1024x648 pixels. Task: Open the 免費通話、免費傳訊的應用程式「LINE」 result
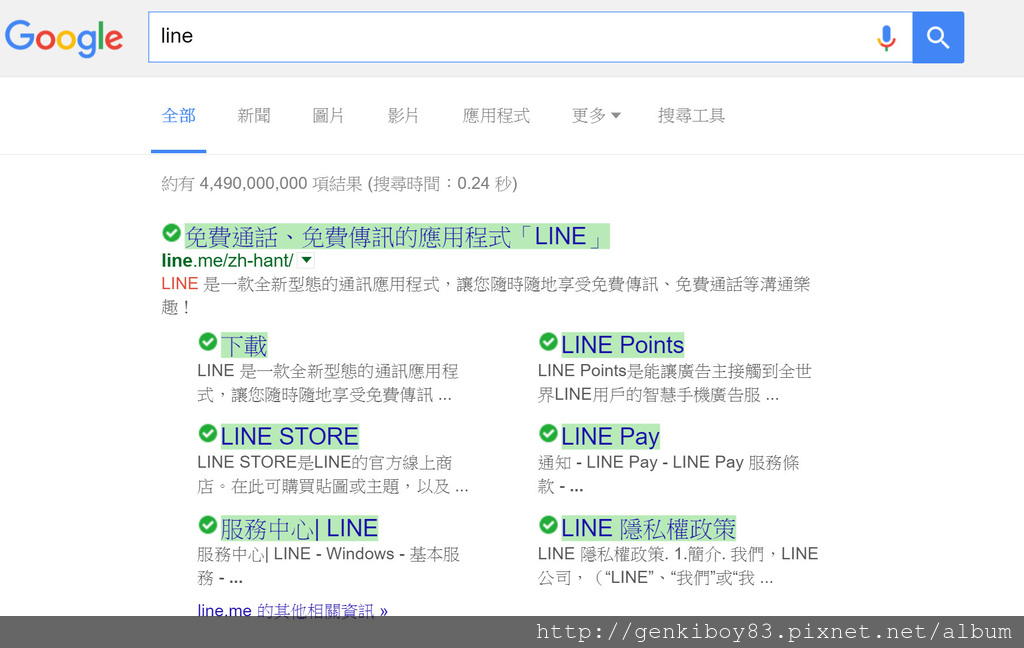tap(397, 236)
